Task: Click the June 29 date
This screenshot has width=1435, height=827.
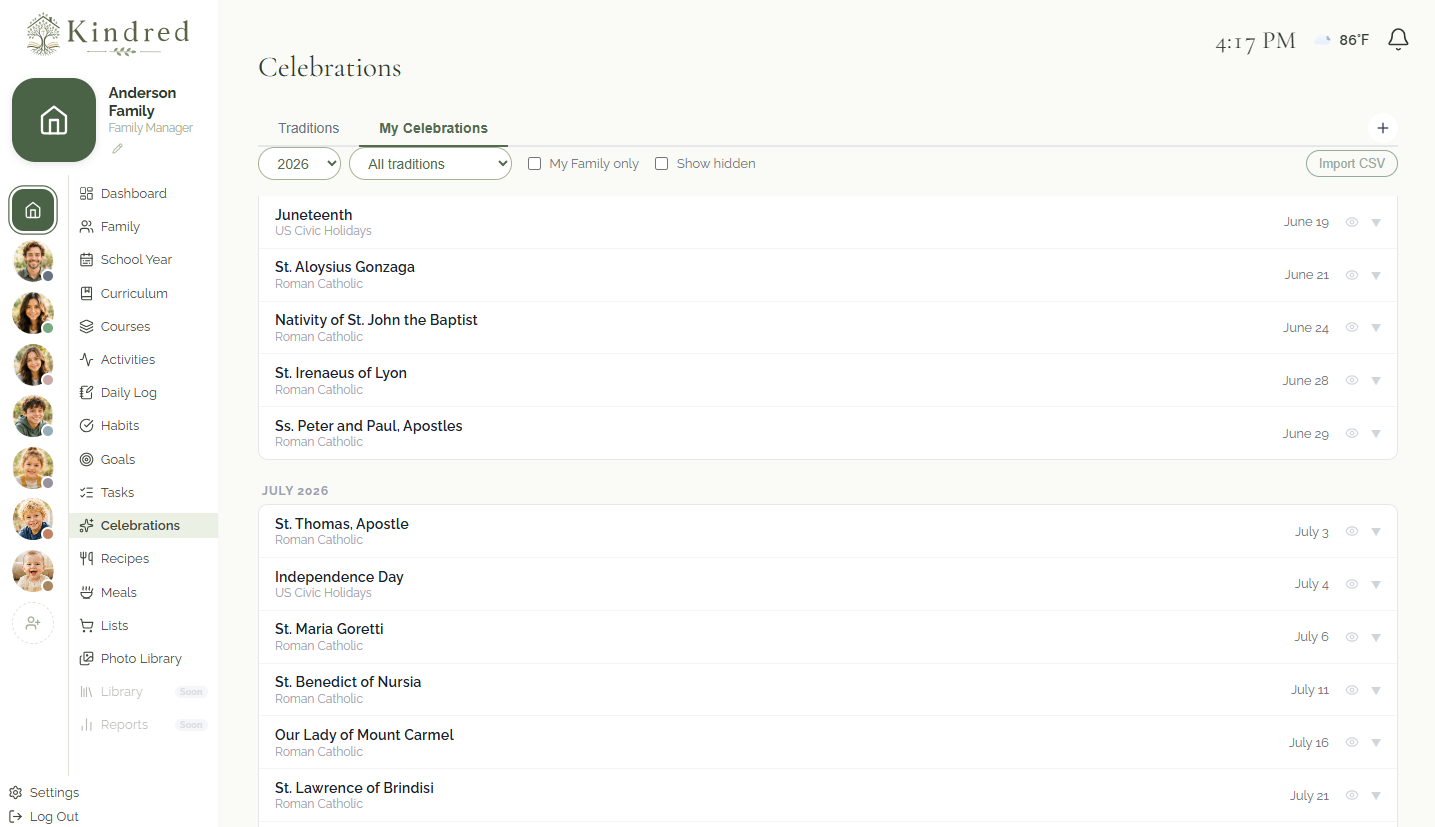Action: 1306,433
